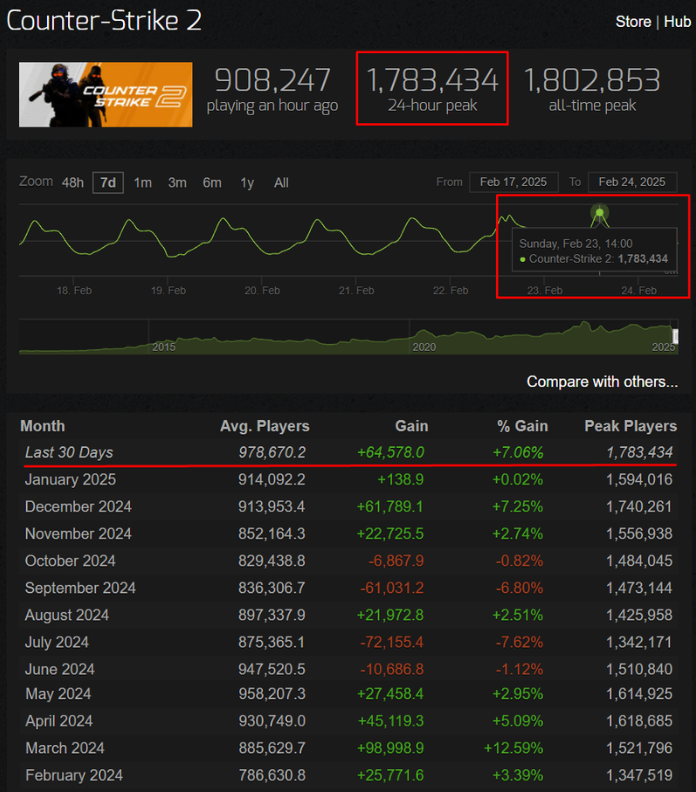Viewport: 696px width, 792px height.
Task: Select the 7d zoom range
Action: (x=107, y=182)
